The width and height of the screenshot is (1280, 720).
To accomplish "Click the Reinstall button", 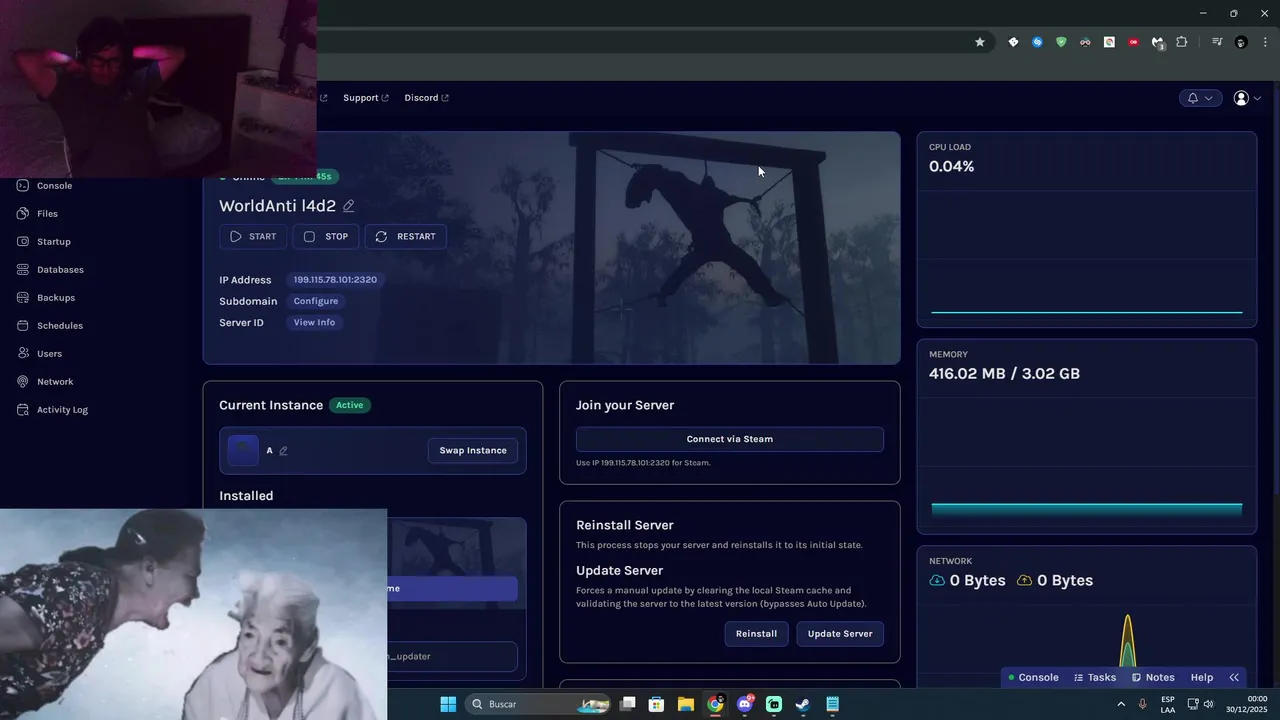I will [756, 634].
